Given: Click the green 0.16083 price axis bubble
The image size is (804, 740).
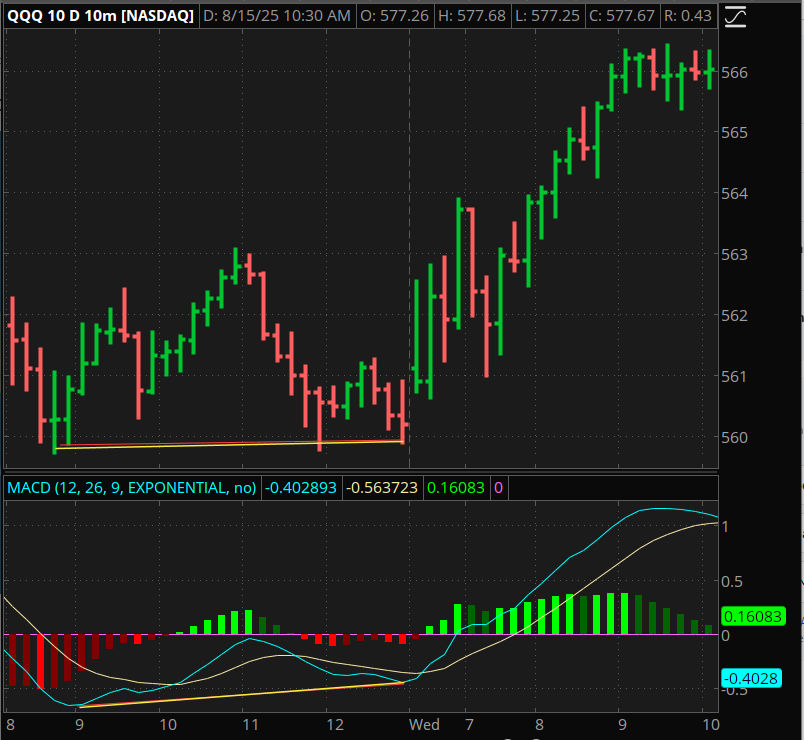Looking at the screenshot, I should coord(753,616).
